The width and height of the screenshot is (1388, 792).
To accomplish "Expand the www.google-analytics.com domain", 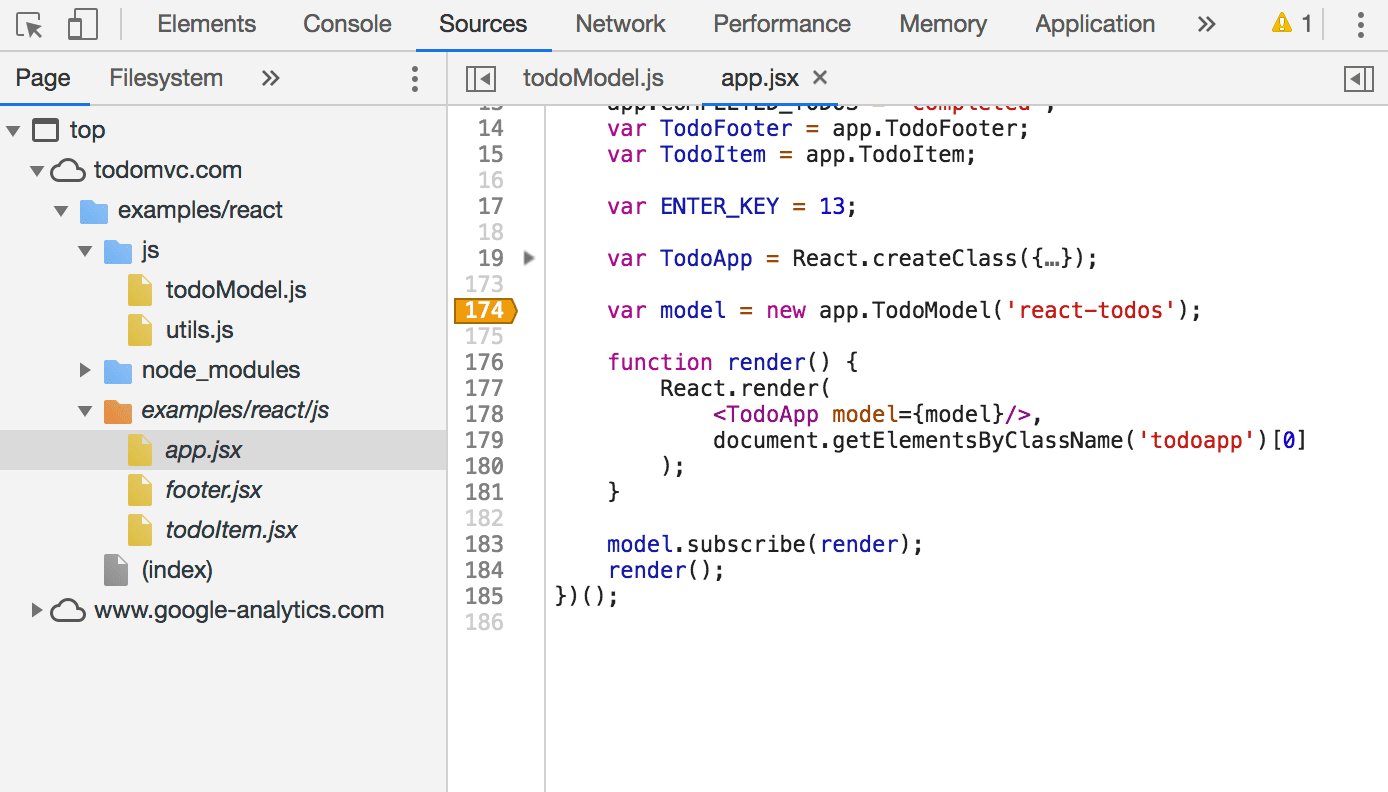I will coord(37,610).
